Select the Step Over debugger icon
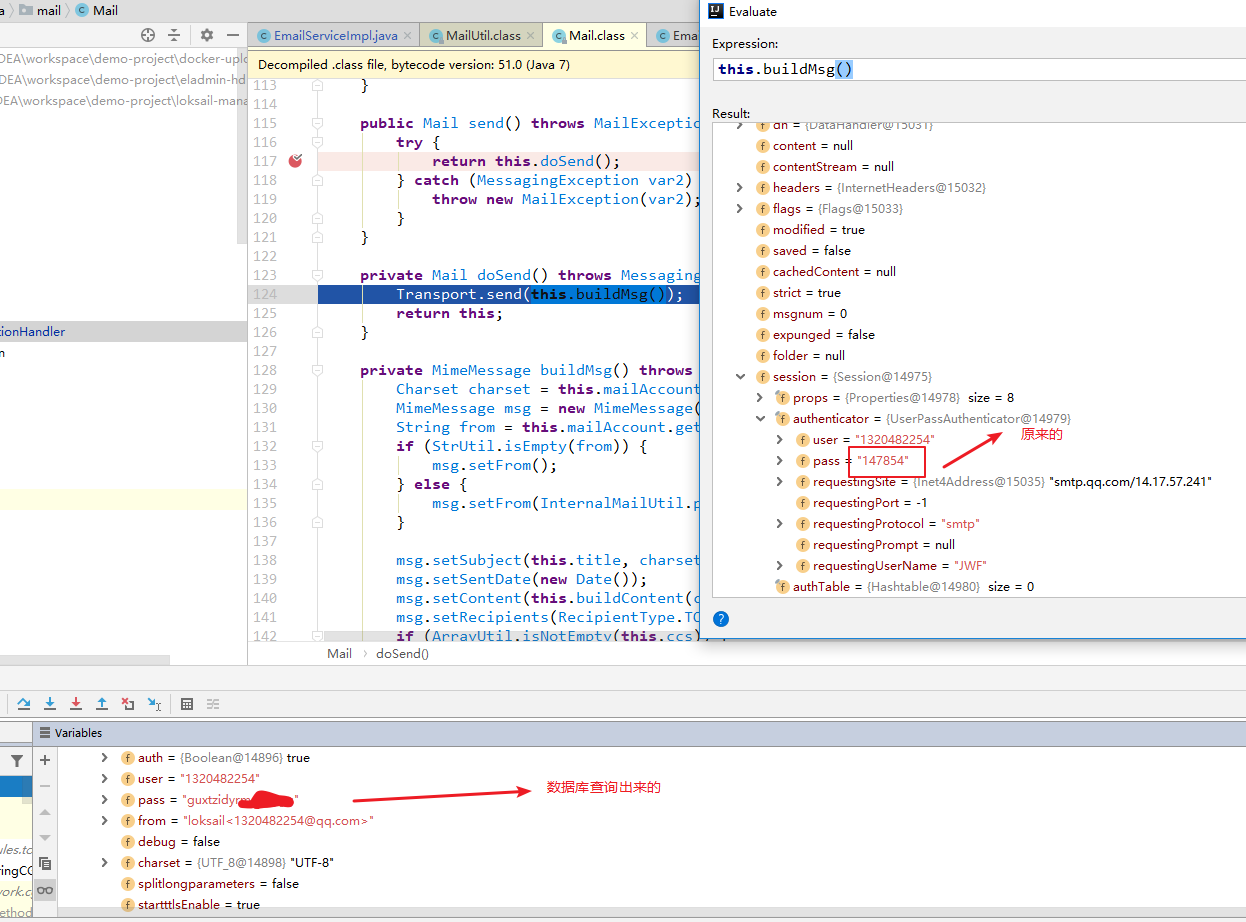The height and width of the screenshot is (922, 1246). (24, 703)
